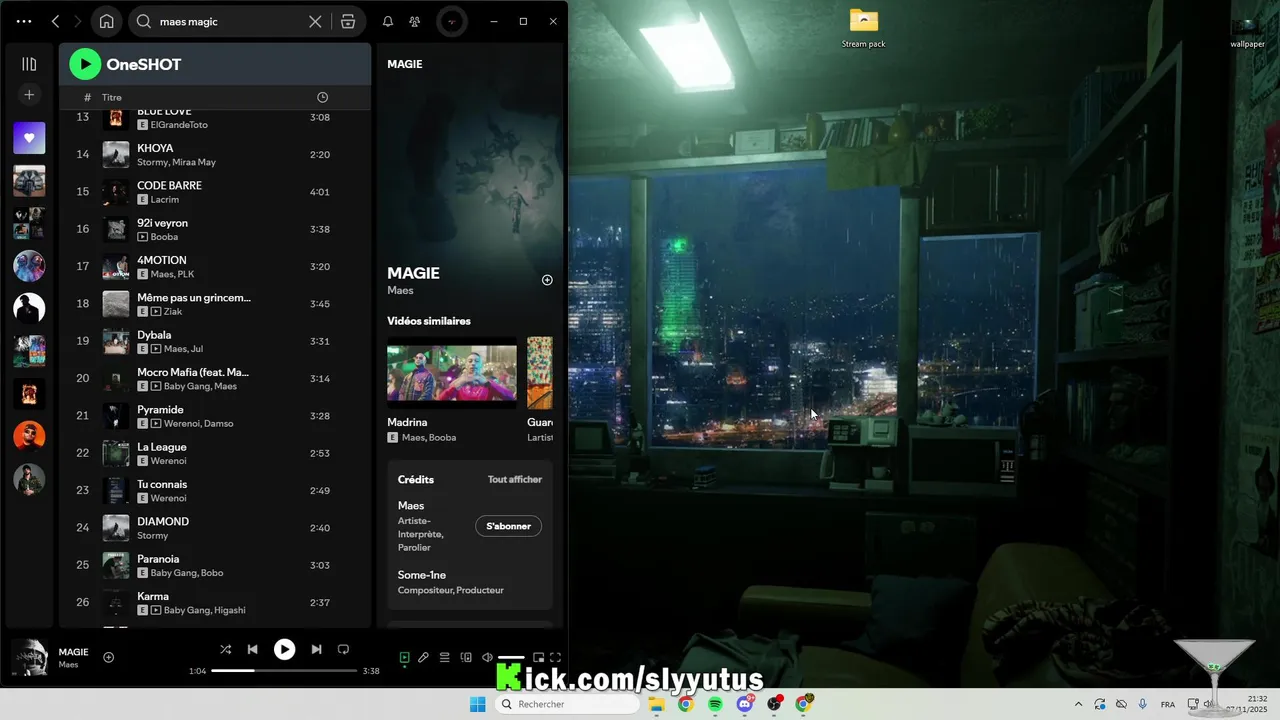
Task: Expand Your Library sidebar
Action: pyautogui.click(x=29, y=64)
